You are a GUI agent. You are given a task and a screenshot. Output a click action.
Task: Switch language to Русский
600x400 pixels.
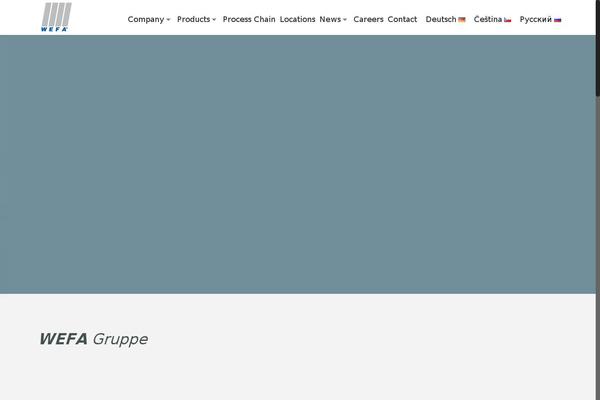[x=535, y=19]
